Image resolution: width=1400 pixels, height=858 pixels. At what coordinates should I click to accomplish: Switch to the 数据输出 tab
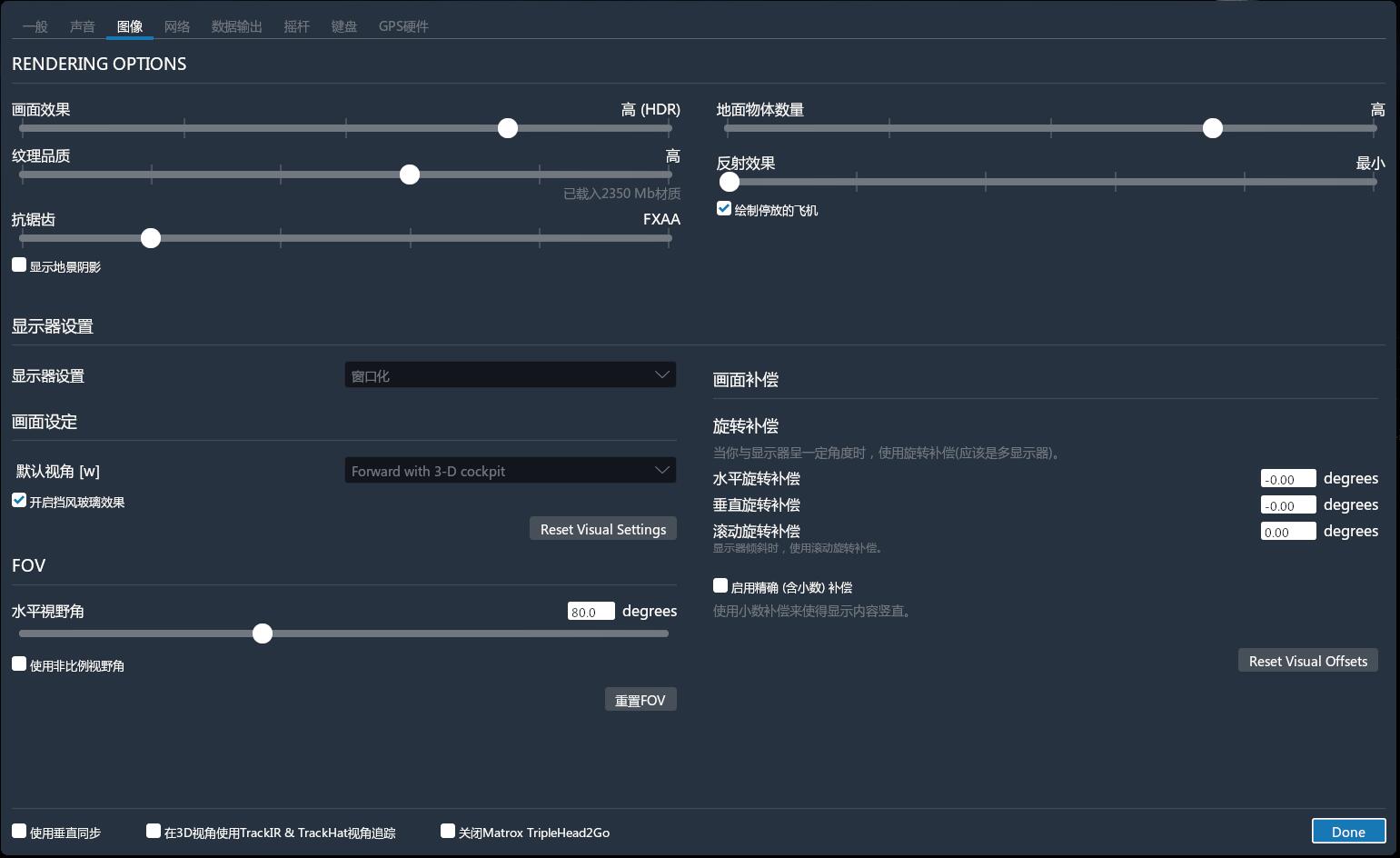pos(237,26)
